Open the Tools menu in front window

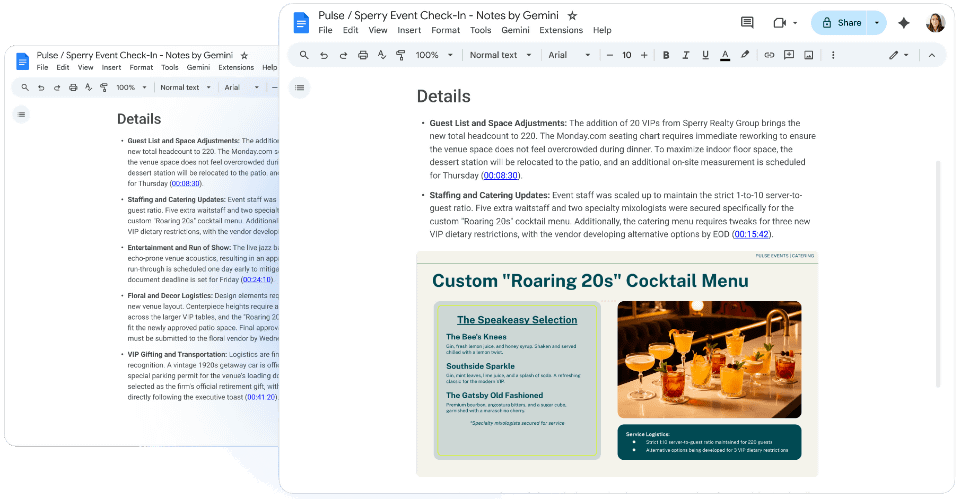480,30
